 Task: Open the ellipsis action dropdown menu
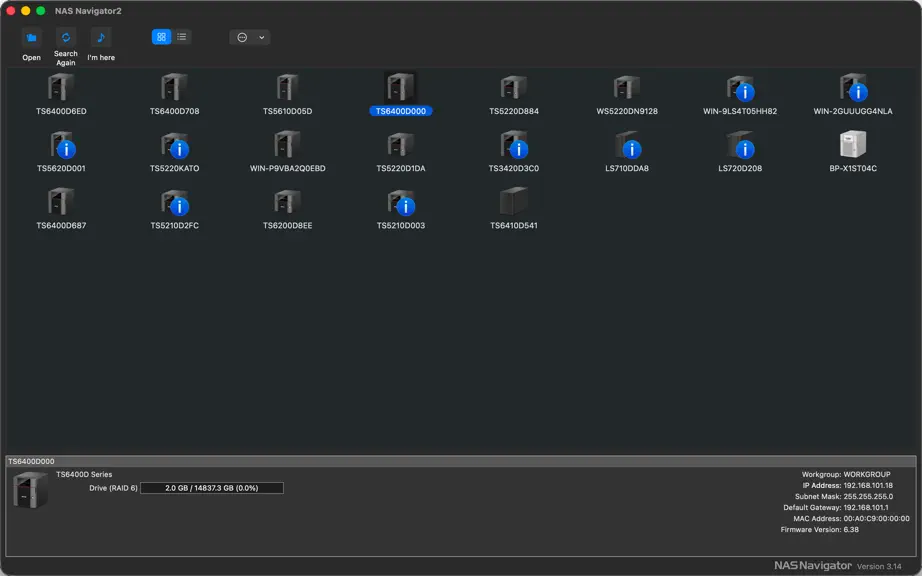tap(249, 38)
